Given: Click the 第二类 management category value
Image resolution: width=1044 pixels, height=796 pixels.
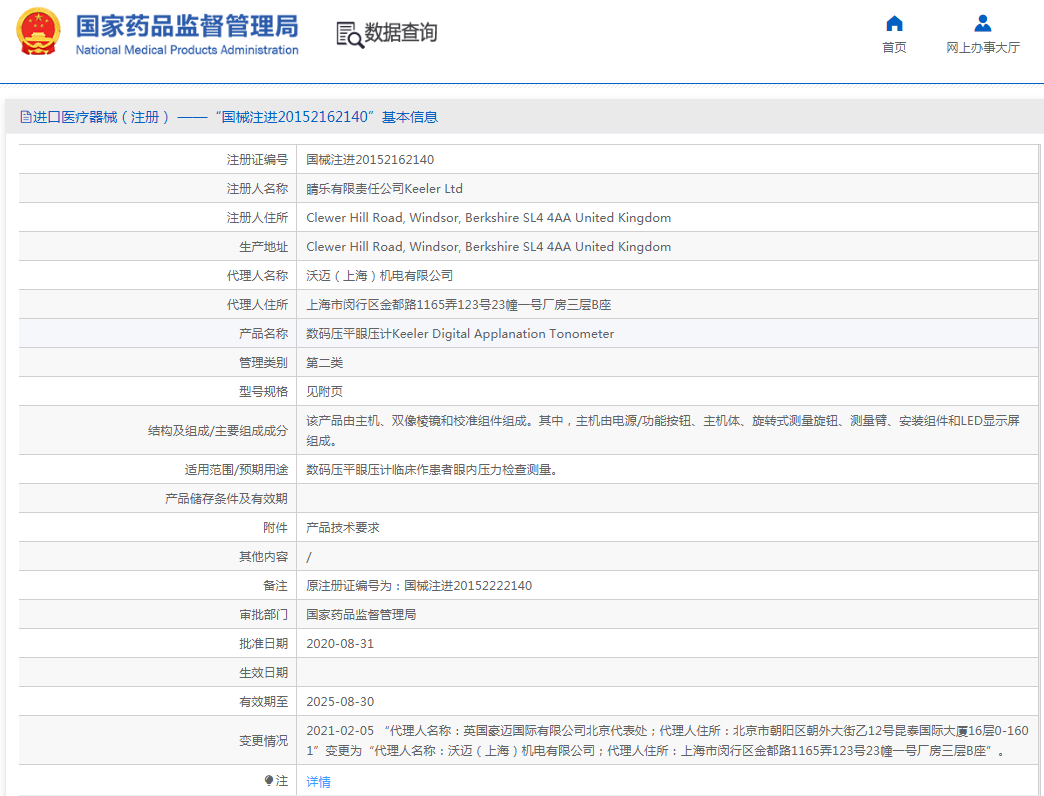Looking at the screenshot, I should pyautogui.click(x=324, y=363).
